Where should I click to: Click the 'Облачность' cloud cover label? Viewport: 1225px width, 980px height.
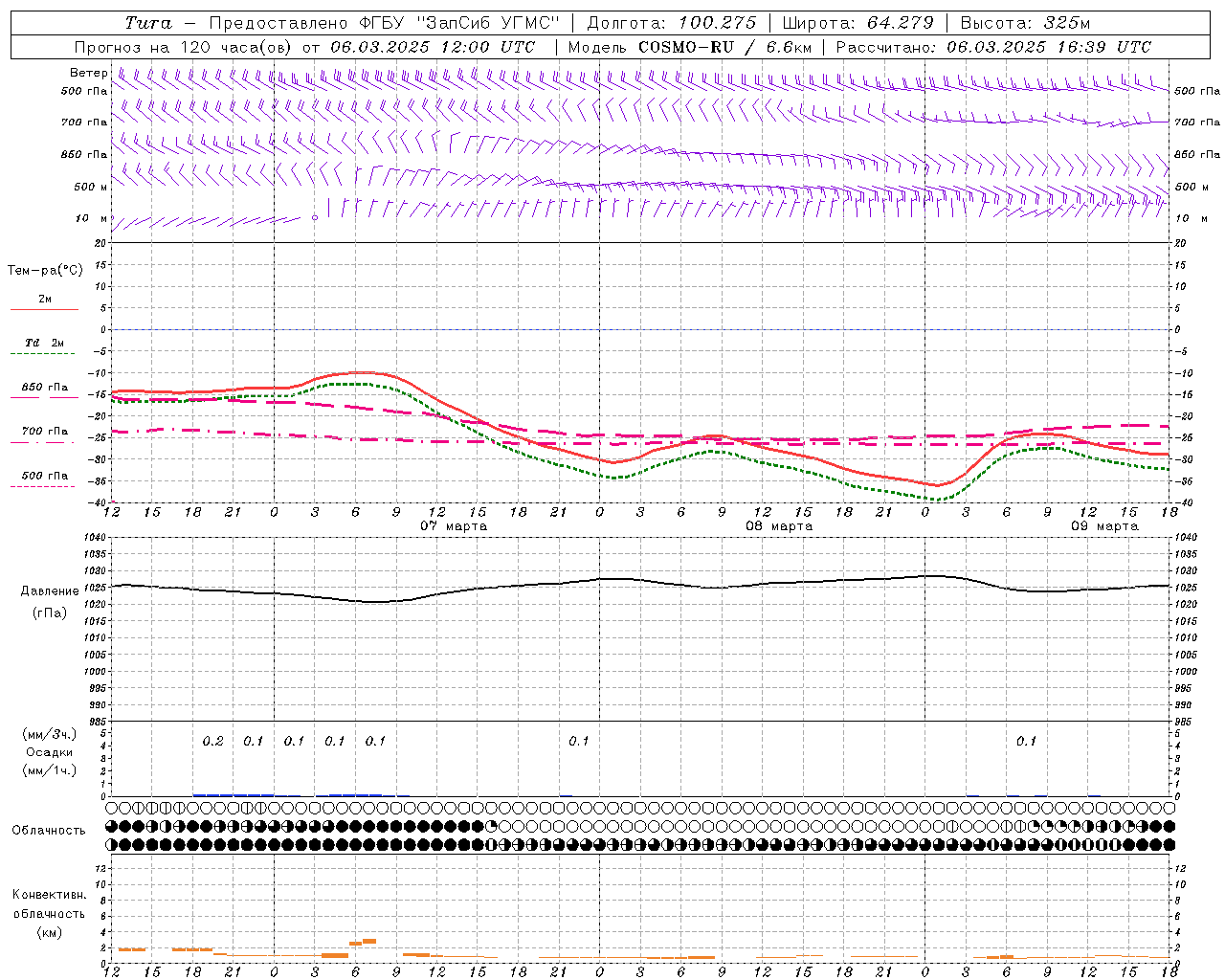(x=49, y=831)
